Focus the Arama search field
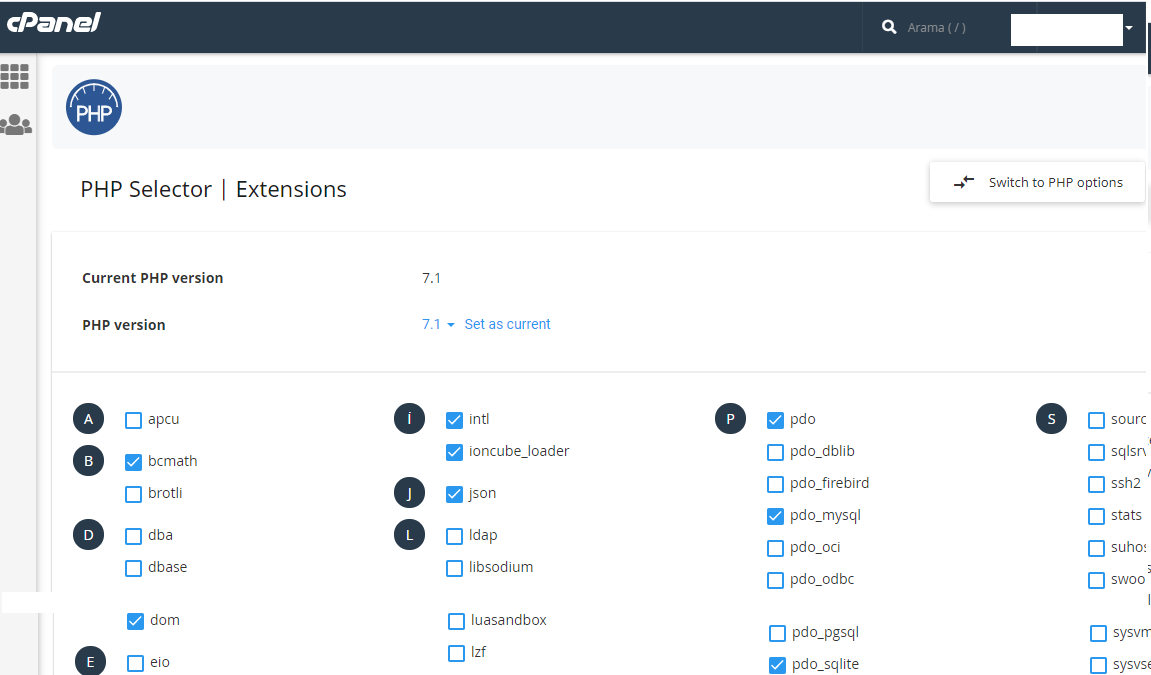 pyautogui.click(x=937, y=27)
